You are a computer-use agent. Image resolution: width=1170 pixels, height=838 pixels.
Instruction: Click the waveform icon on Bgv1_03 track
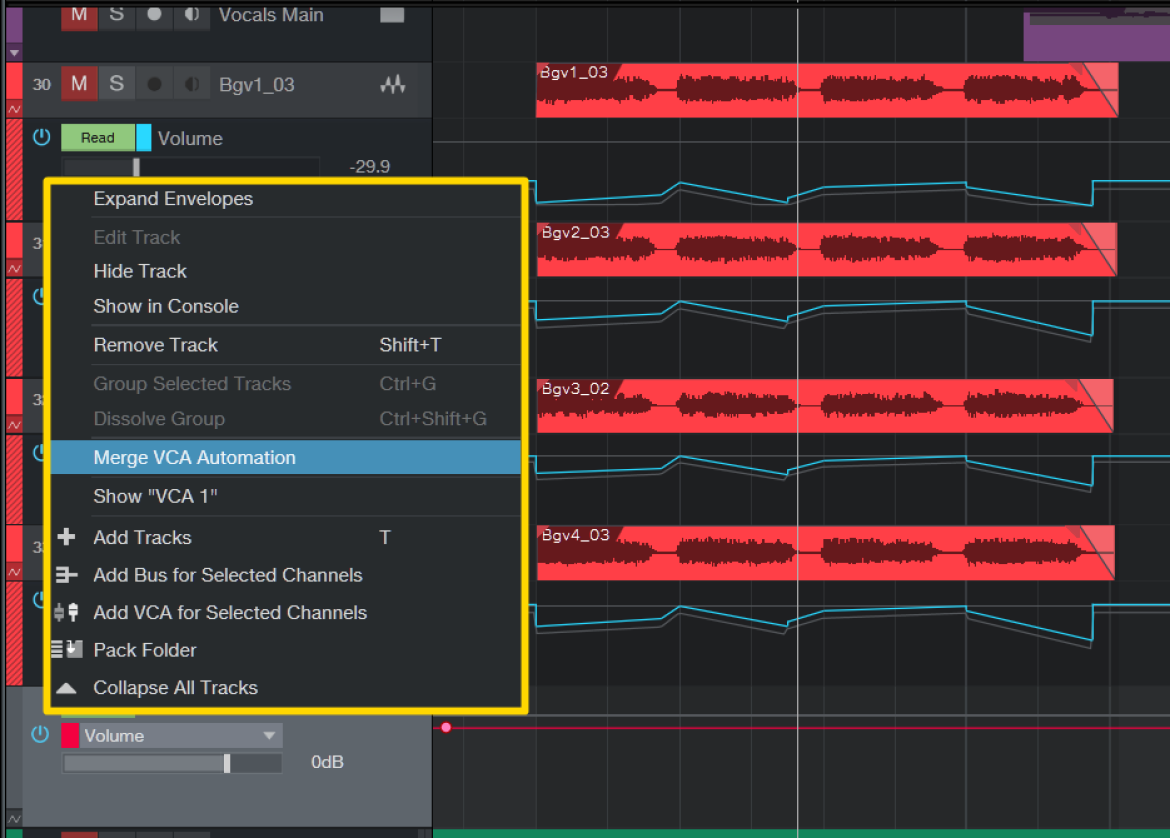392,84
